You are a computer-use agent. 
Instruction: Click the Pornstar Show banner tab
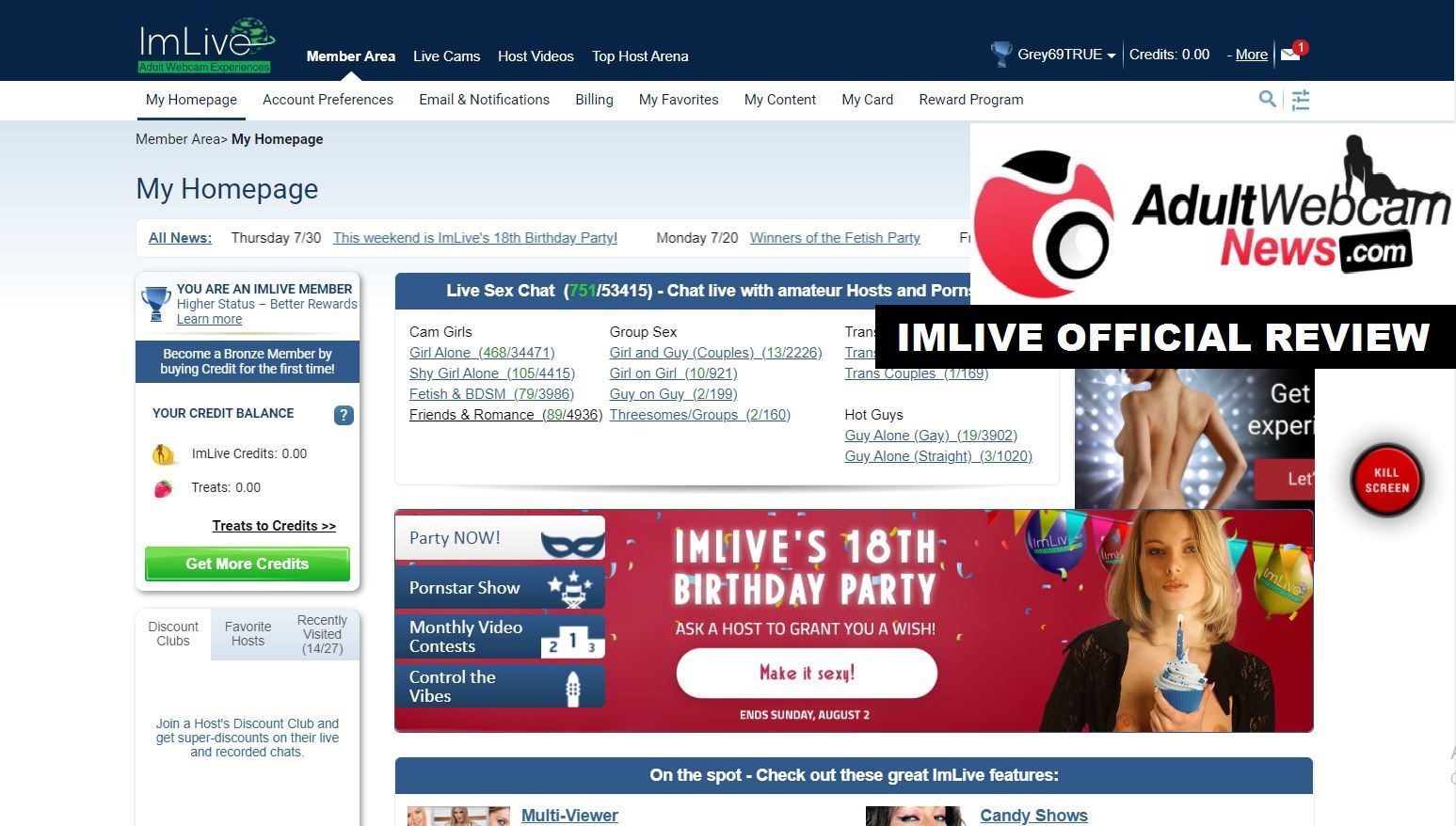coord(500,588)
